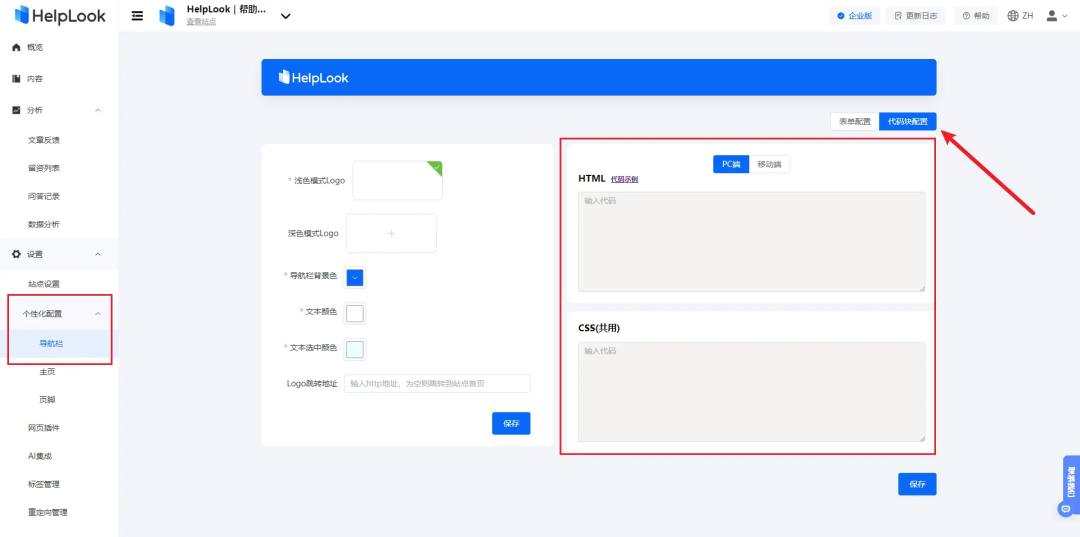Click the 企业版 badge button
This screenshot has height=537, width=1080.
point(854,16)
